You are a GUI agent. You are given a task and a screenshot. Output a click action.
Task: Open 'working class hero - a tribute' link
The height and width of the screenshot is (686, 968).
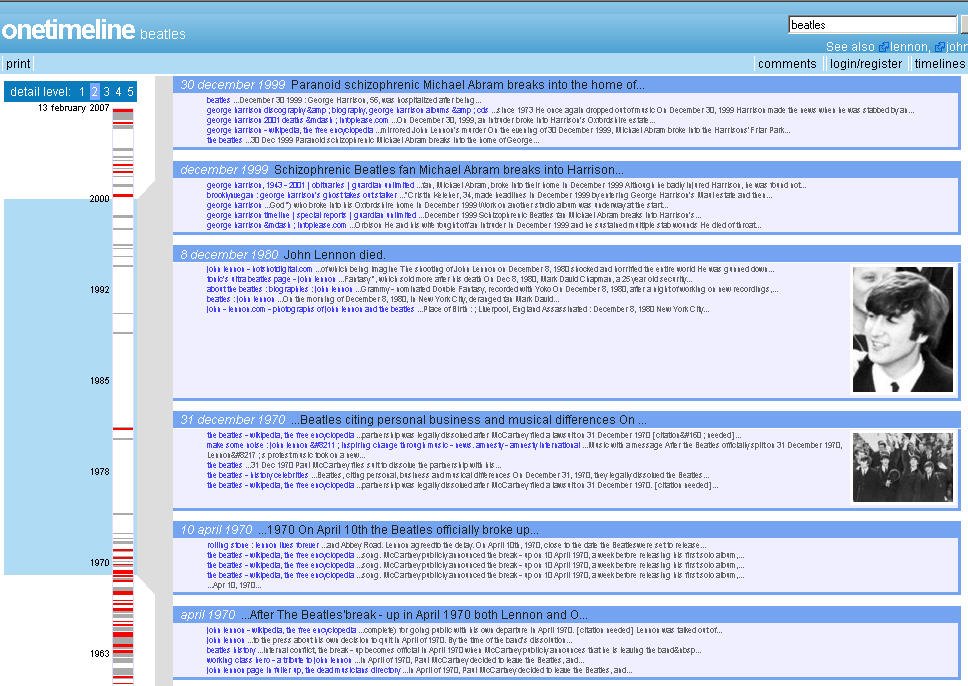[x=279, y=660]
